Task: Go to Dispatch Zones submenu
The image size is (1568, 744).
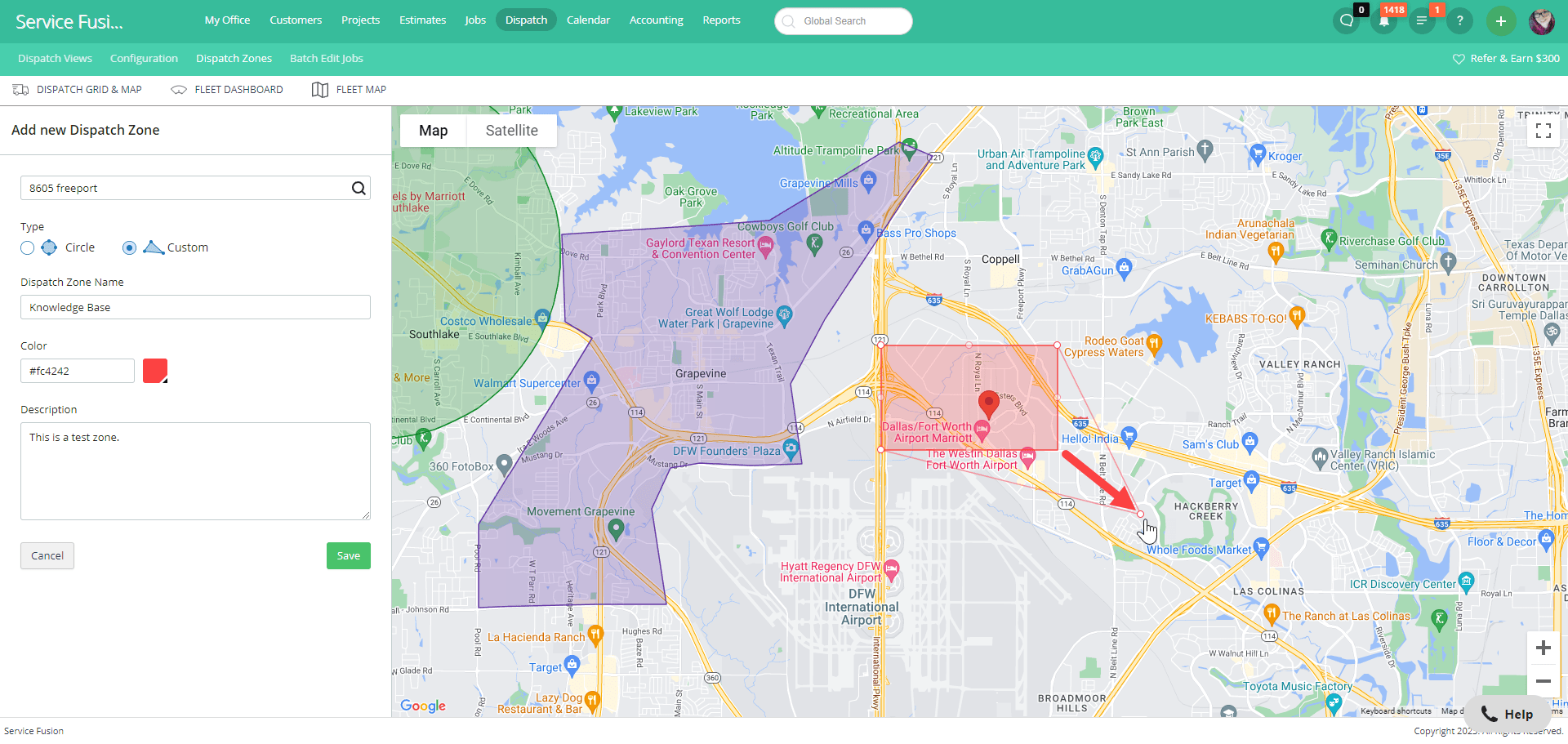Action: [x=234, y=59]
